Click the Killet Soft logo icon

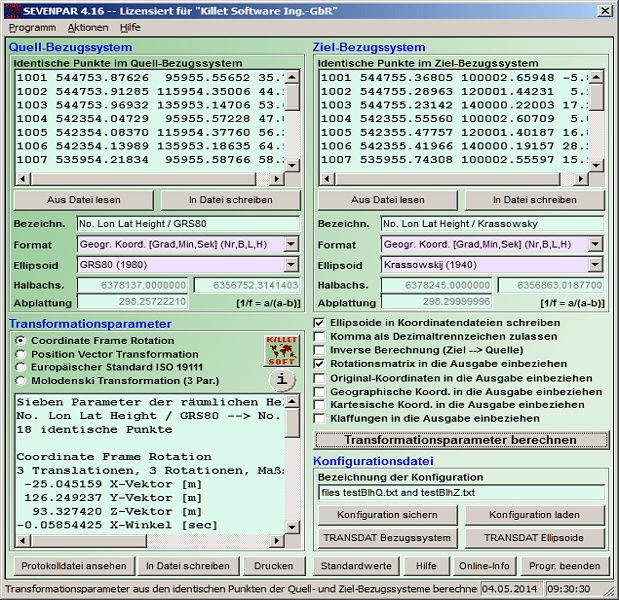281,351
